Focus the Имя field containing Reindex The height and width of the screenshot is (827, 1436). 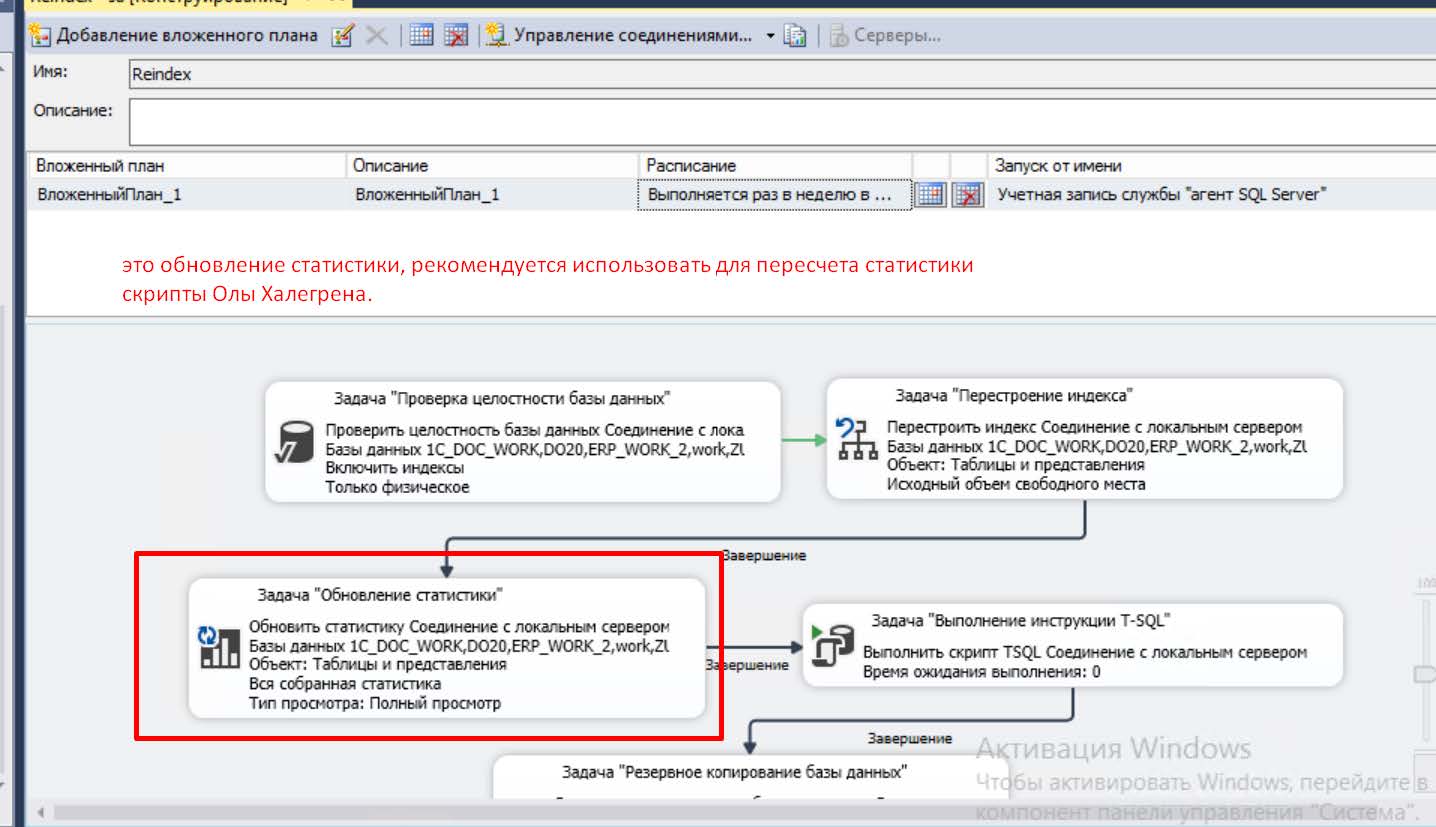click(782, 74)
